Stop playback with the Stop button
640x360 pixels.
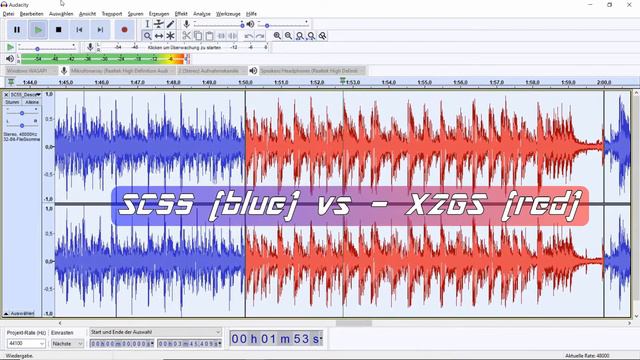pyautogui.click(x=59, y=30)
